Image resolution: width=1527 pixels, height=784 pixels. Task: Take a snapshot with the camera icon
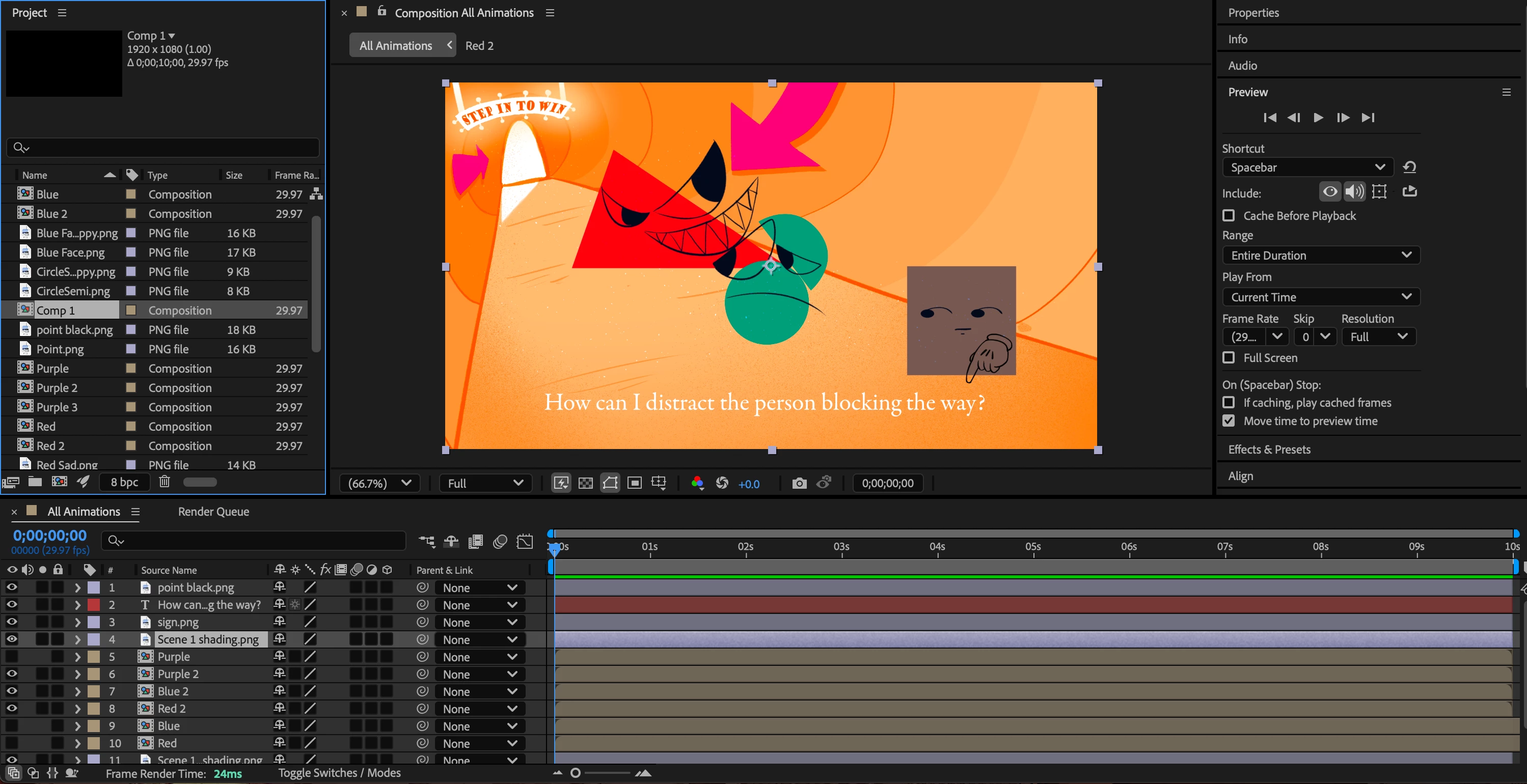pos(799,483)
